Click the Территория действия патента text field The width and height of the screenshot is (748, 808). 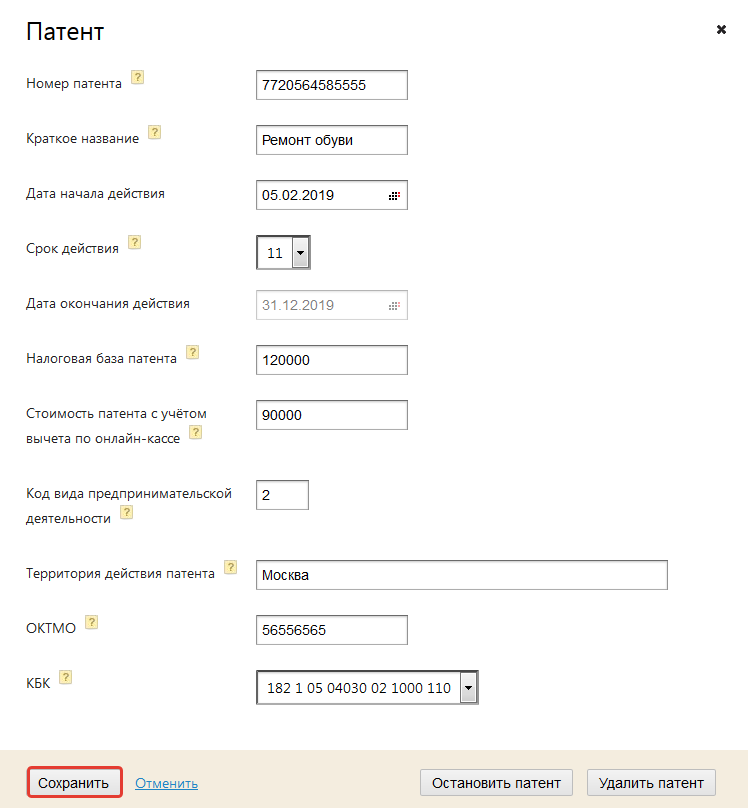coord(461,575)
